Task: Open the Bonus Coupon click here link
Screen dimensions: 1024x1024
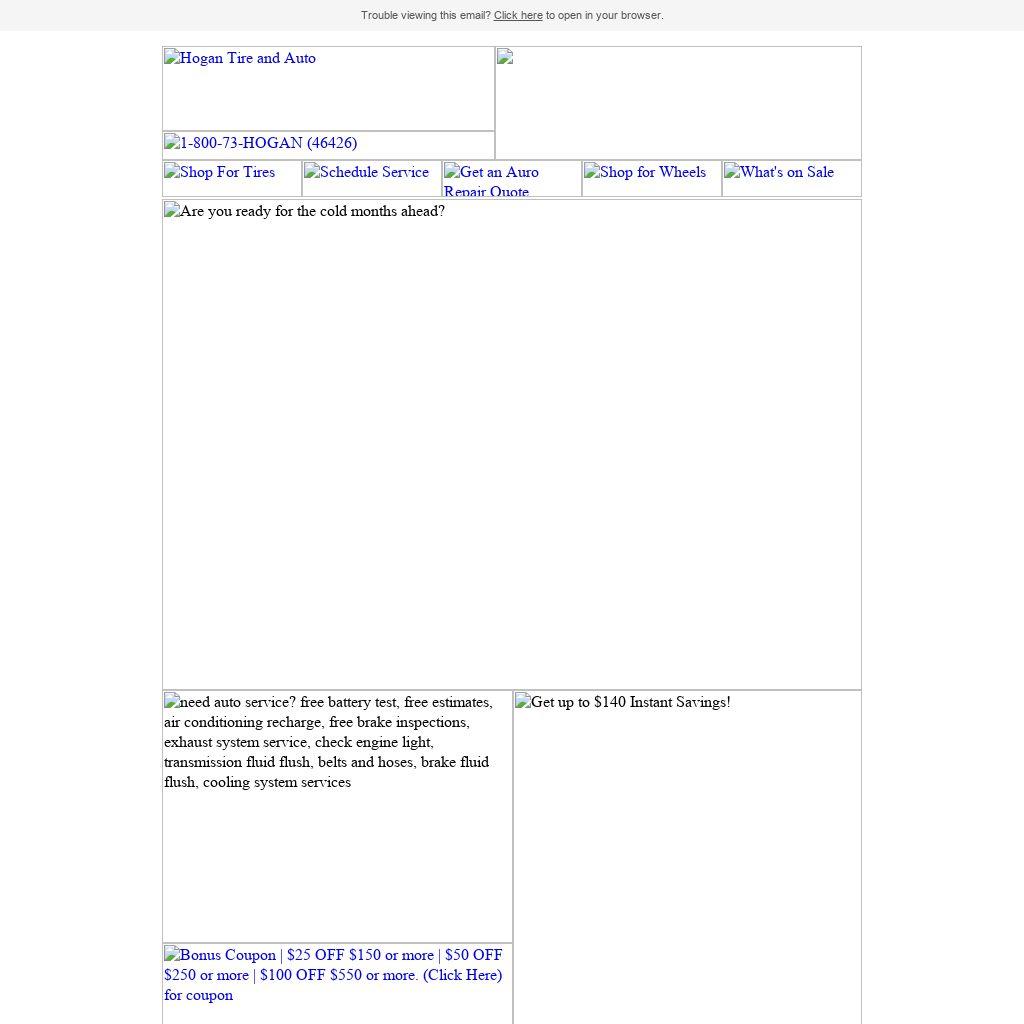Action: coord(333,975)
